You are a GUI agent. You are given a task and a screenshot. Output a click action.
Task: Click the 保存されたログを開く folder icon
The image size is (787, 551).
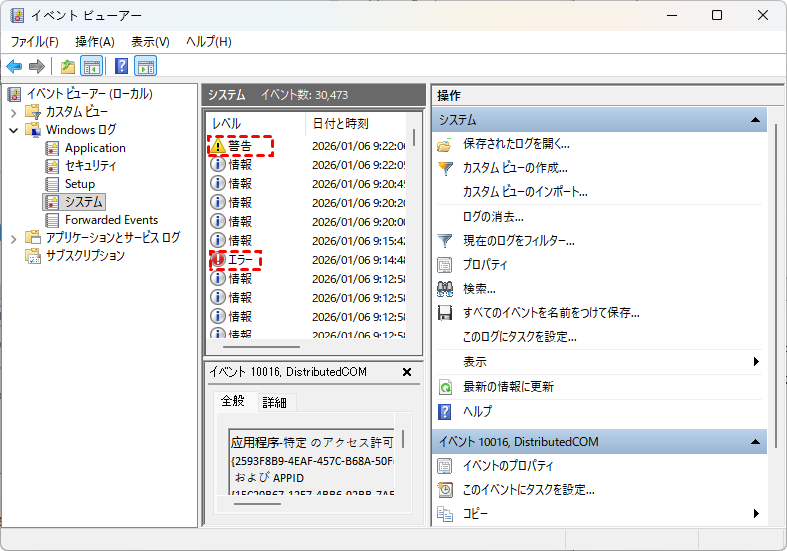tap(445, 144)
